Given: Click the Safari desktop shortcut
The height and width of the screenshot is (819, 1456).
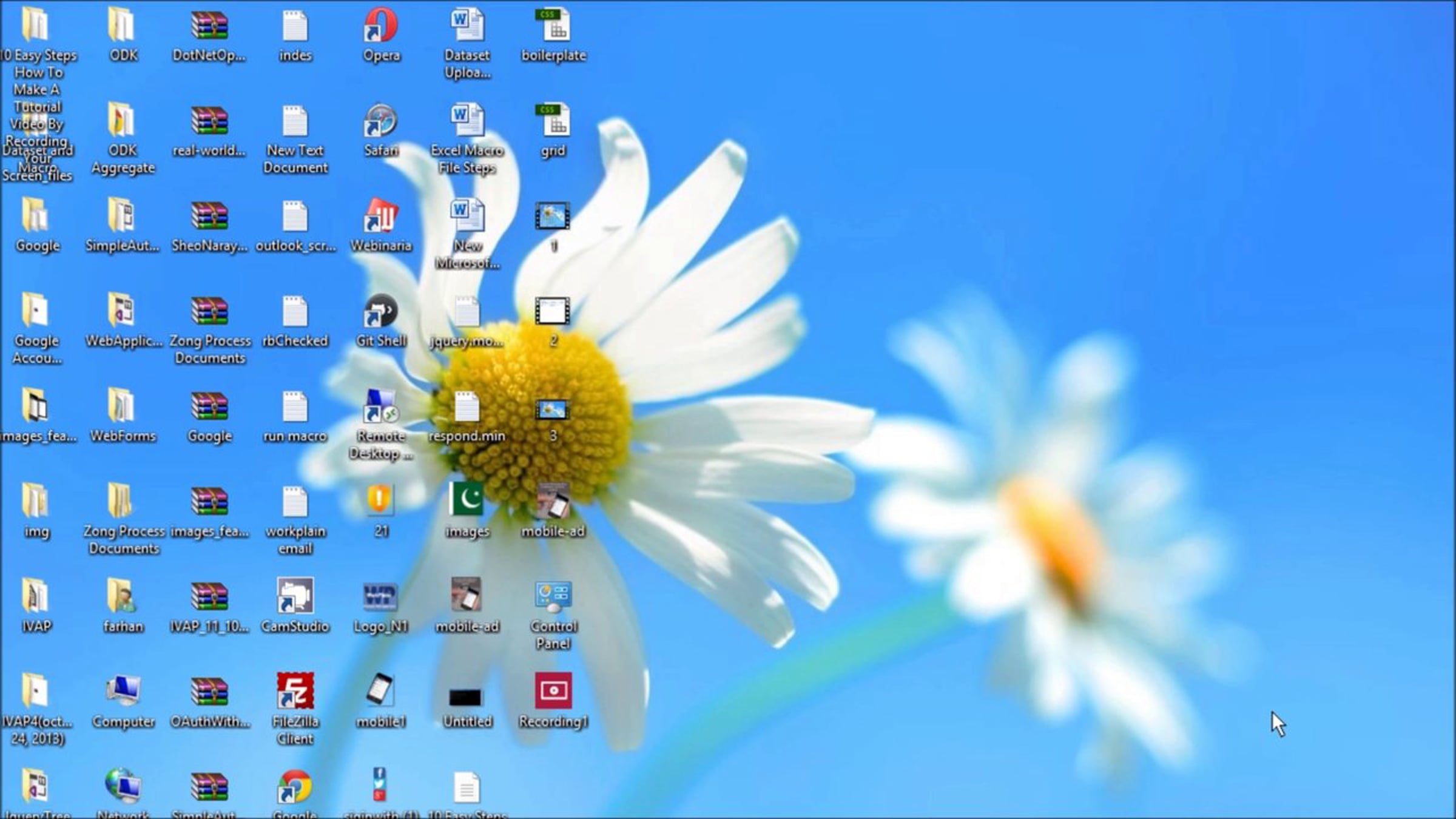Looking at the screenshot, I should [x=380, y=121].
